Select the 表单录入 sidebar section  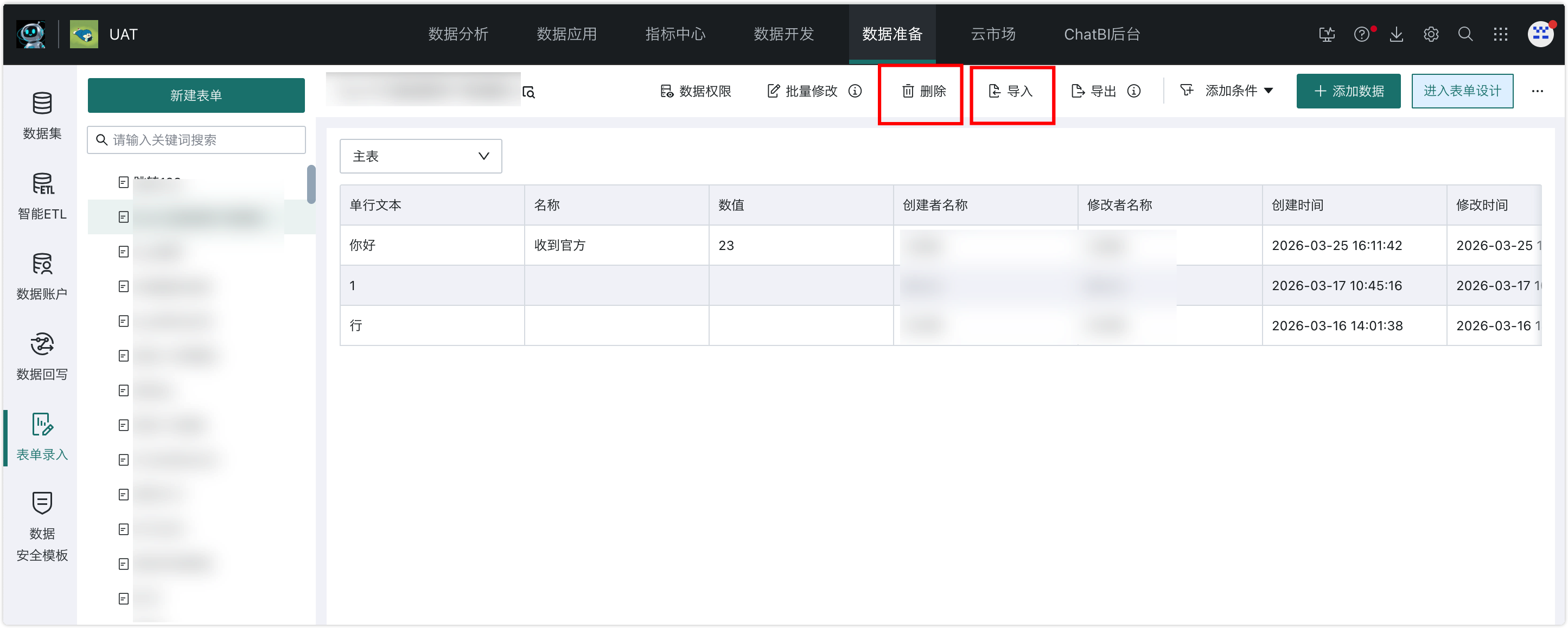(x=41, y=437)
